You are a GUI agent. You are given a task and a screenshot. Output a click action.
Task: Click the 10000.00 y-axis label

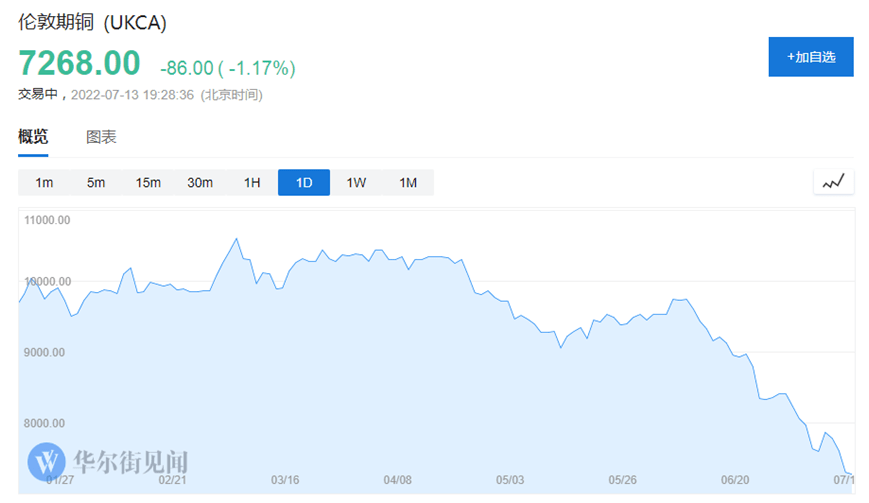click(45, 282)
